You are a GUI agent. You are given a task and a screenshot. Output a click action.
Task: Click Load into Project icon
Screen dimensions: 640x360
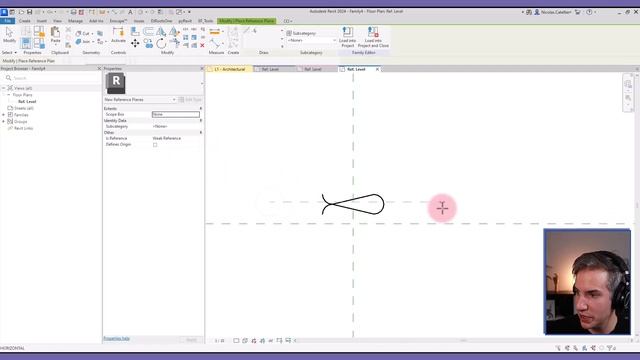tap(347, 32)
